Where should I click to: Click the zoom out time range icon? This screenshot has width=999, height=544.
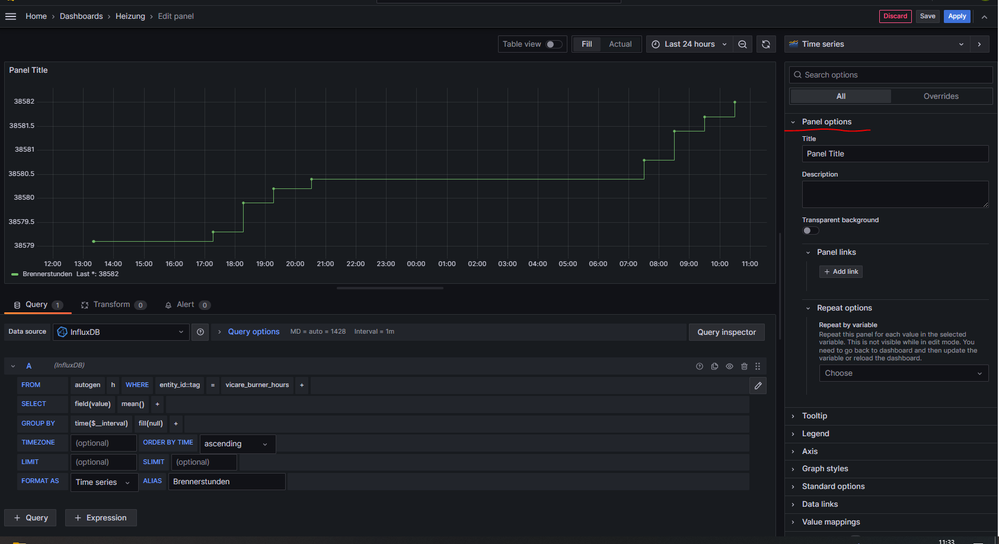point(742,44)
